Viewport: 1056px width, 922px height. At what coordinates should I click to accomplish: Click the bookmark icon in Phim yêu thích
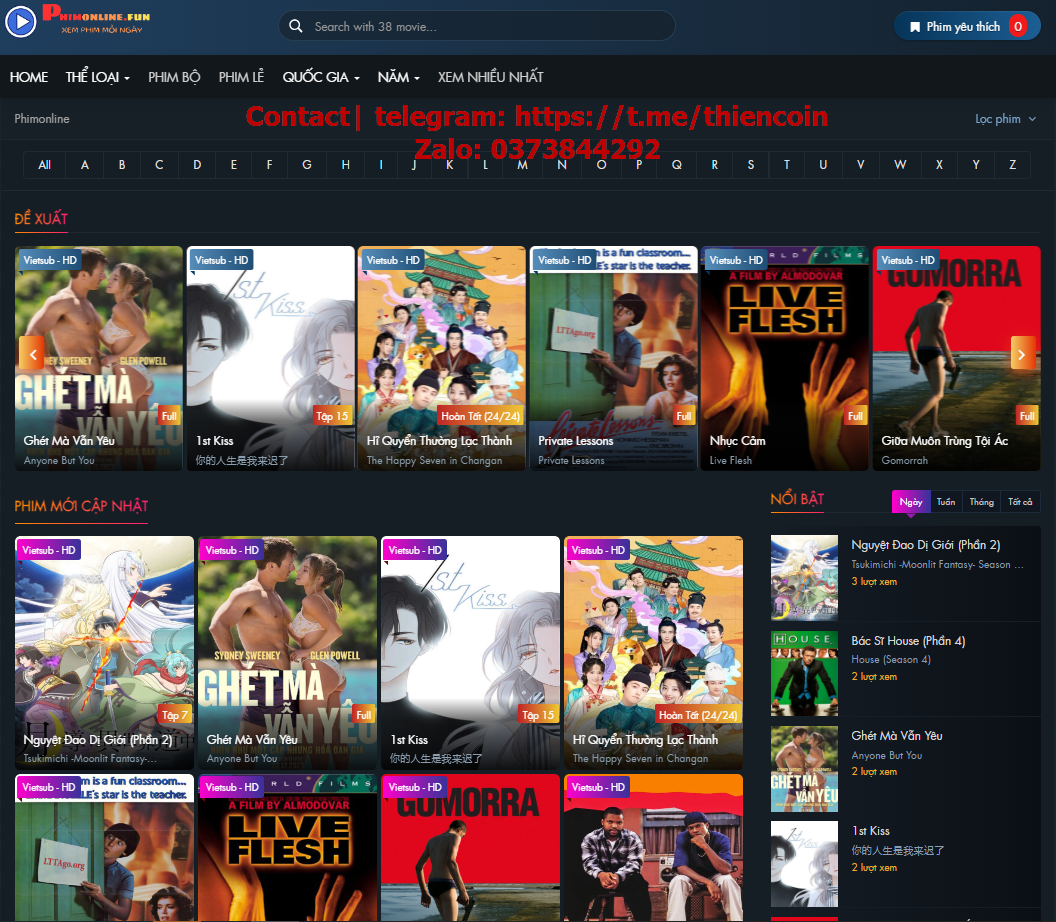tap(913, 26)
